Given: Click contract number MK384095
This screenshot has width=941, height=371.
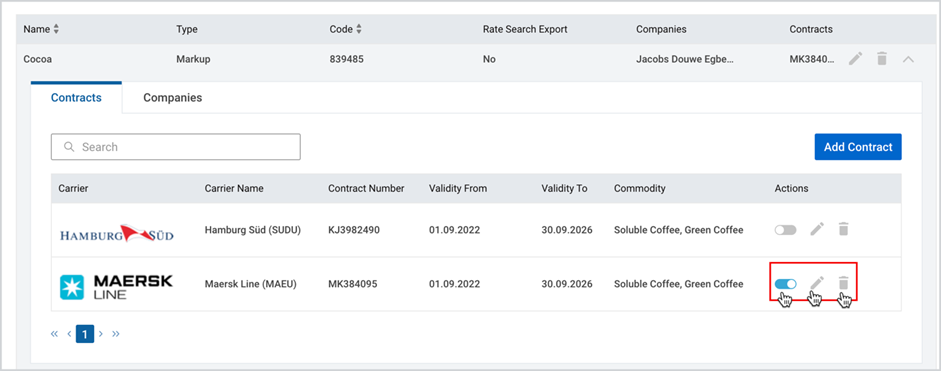Looking at the screenshot, I should coord(352,284).
